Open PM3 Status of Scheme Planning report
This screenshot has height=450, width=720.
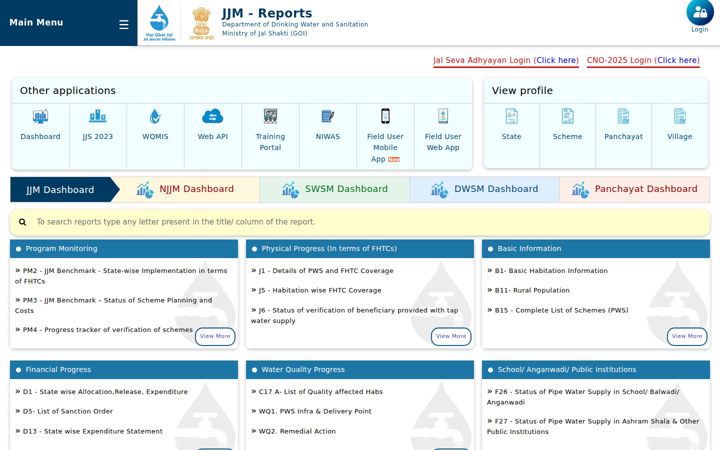[x=114, y=305]
